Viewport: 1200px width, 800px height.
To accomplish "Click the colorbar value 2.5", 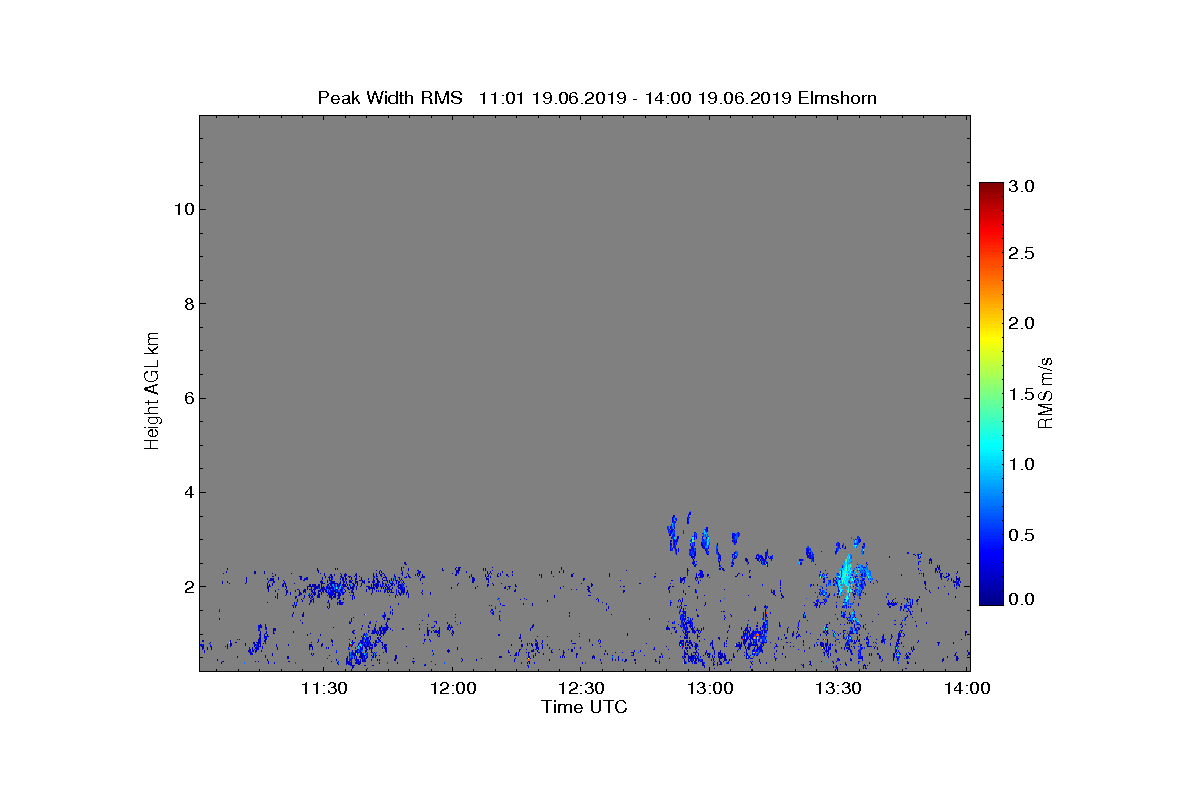I will pyautogui.click(x=1021, y=254).
